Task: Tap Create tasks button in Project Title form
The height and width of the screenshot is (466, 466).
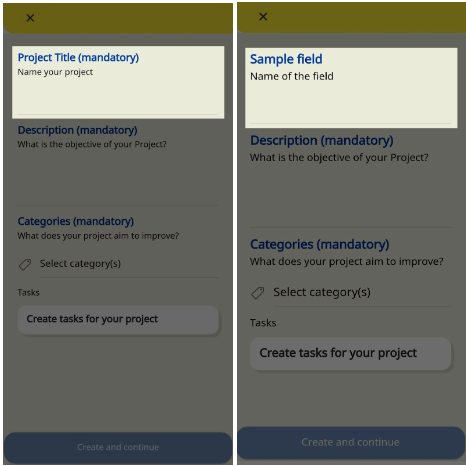Action: (118, 319)
